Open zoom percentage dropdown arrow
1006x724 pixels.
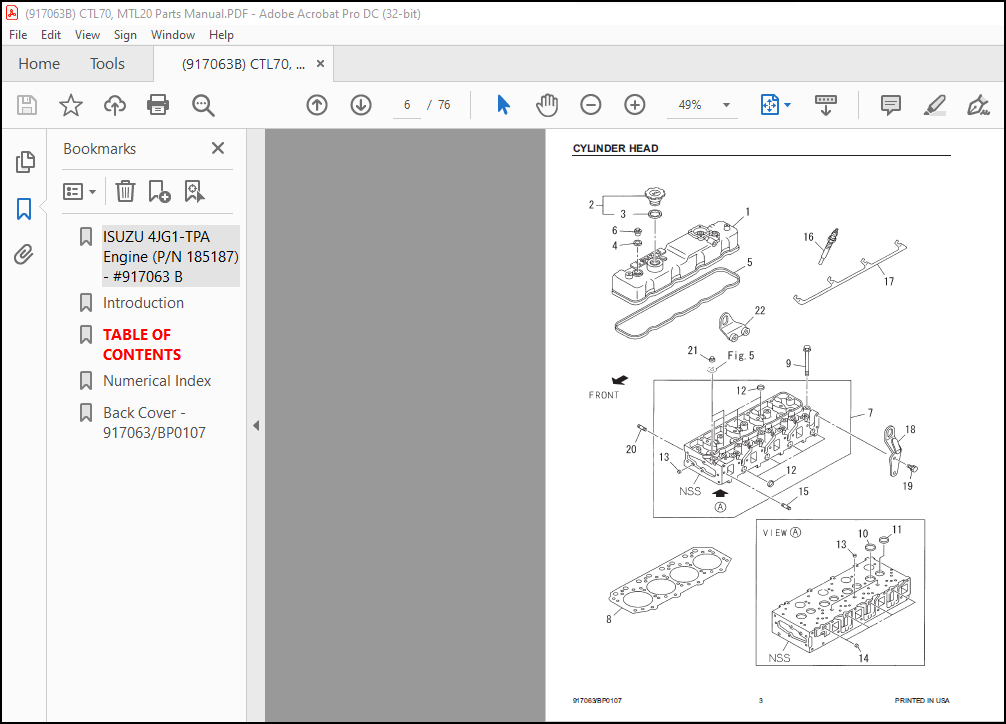[x=726, y=105]
